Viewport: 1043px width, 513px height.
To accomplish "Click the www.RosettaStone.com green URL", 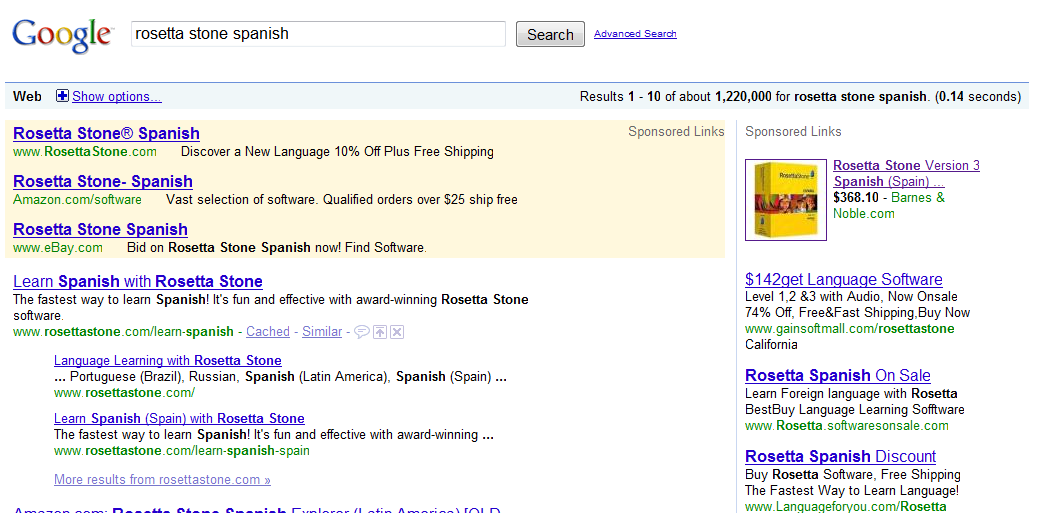I will (x=85, y=152).
